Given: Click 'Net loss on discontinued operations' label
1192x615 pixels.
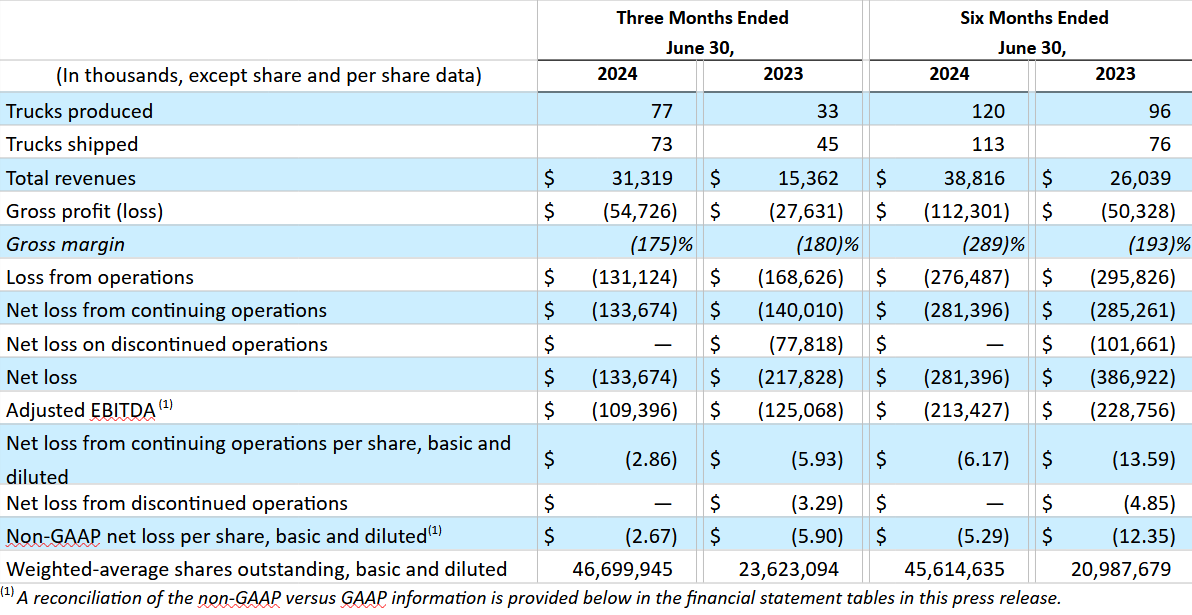Looking at the screenshot, I should coord(166,344).
